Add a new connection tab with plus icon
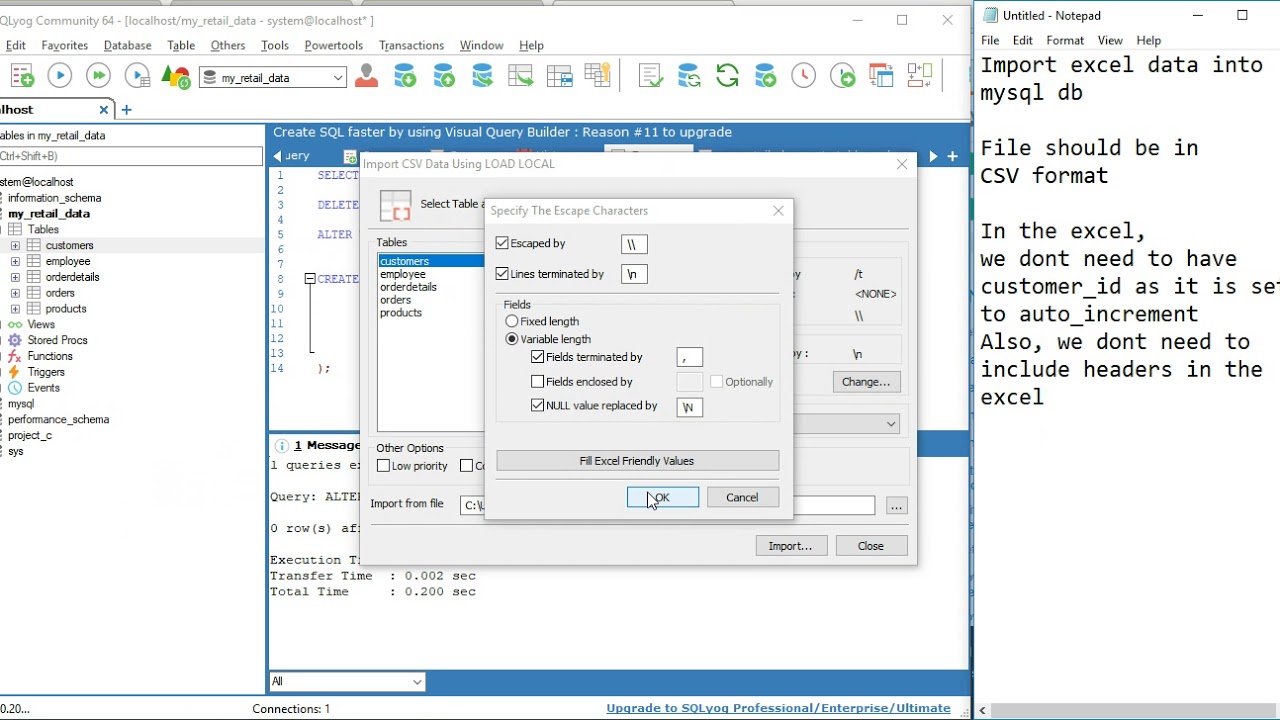This screenshot has height=720, width=1280. pos(126,110)
